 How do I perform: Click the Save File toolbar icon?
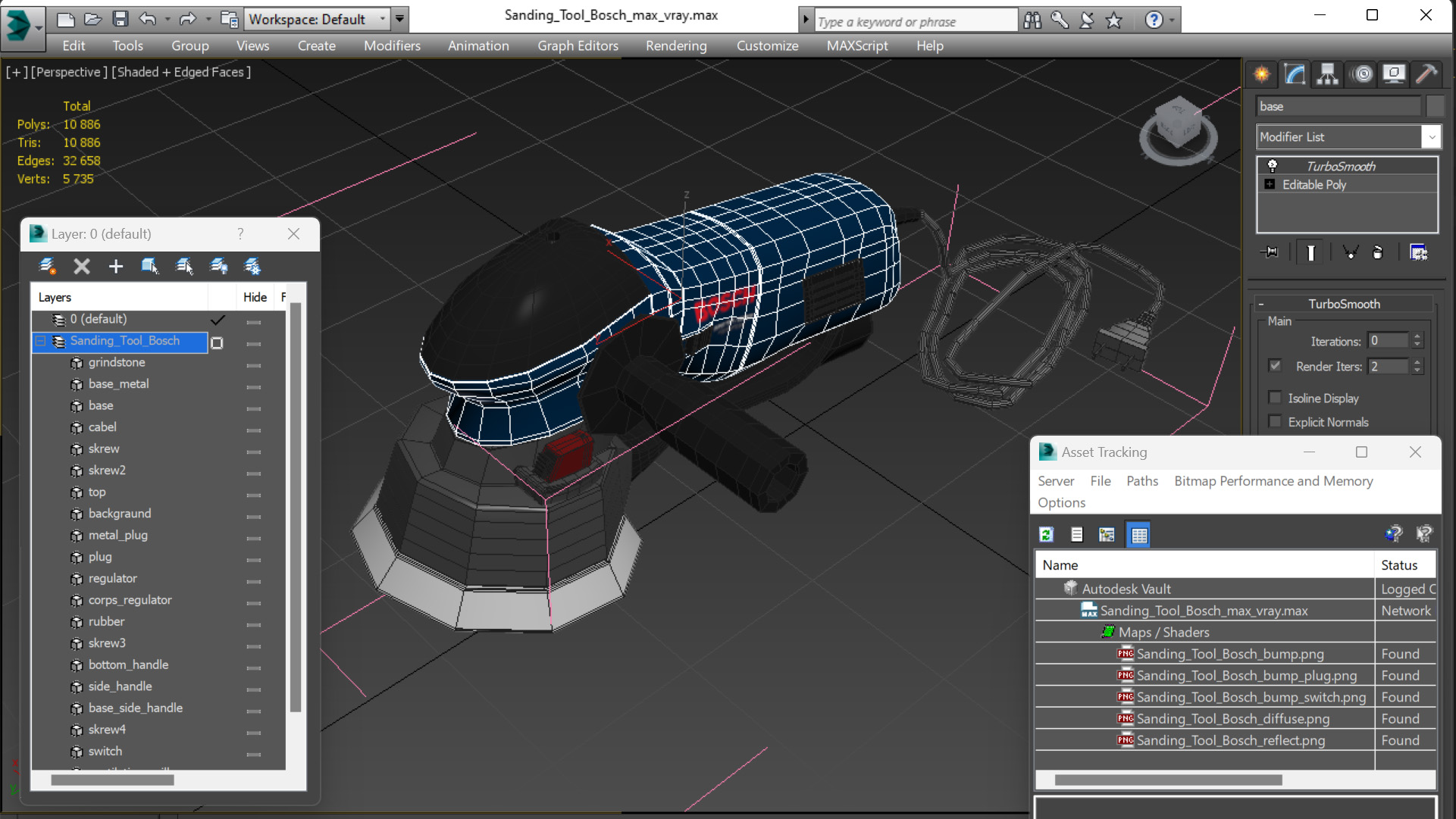pos(120,19)
